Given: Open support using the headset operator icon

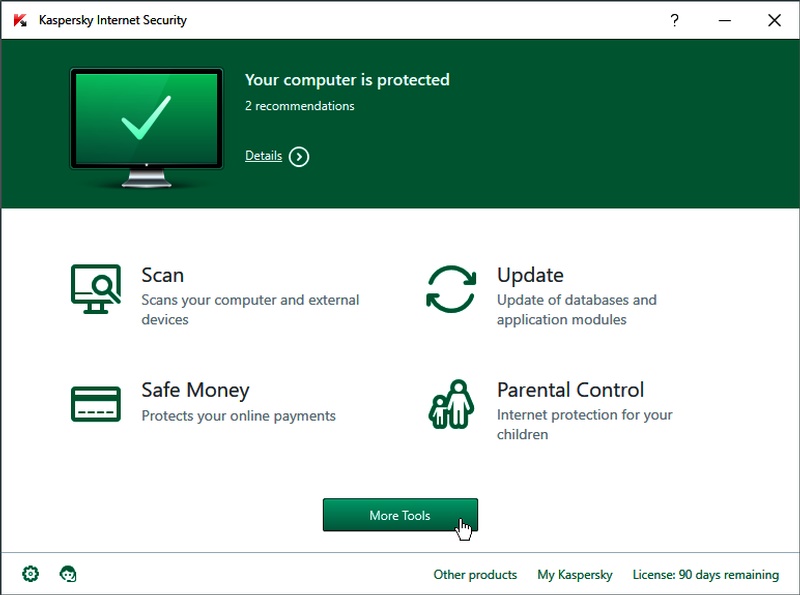Looking at the screenshot, I should tap(67, 574).
